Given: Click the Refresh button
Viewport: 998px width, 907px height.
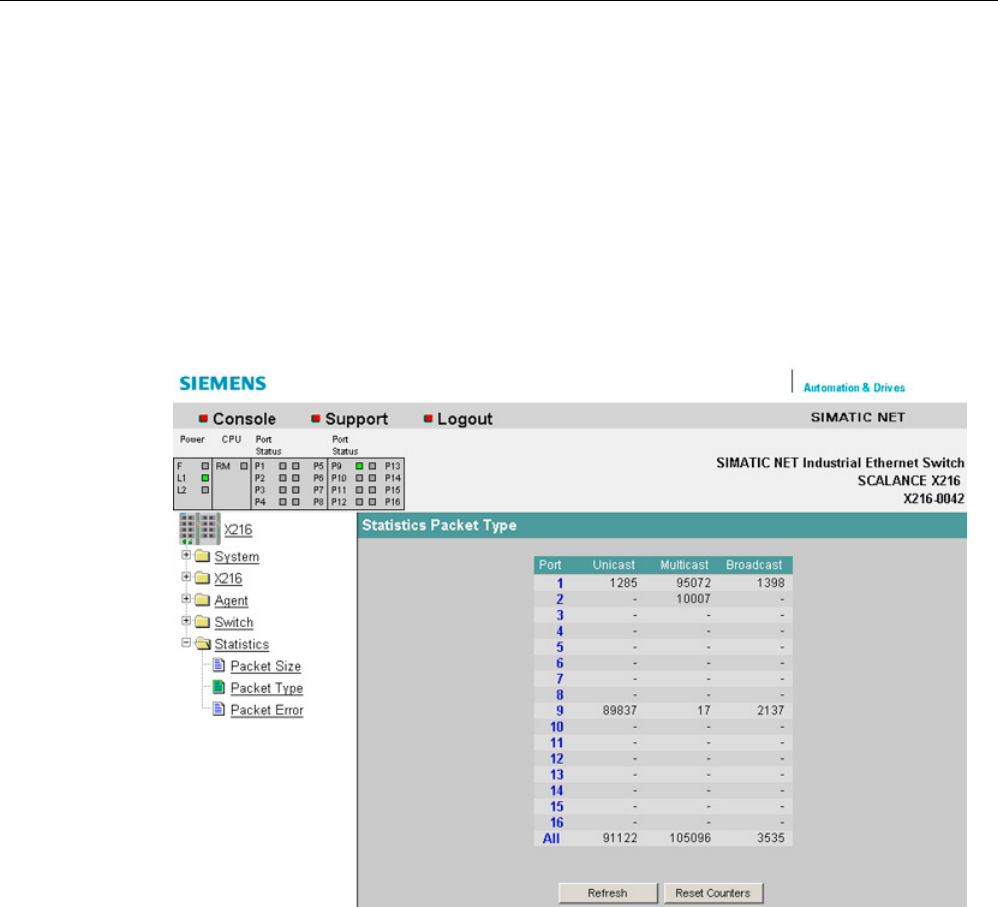Looking at the screenshot, I should [608, 893].
